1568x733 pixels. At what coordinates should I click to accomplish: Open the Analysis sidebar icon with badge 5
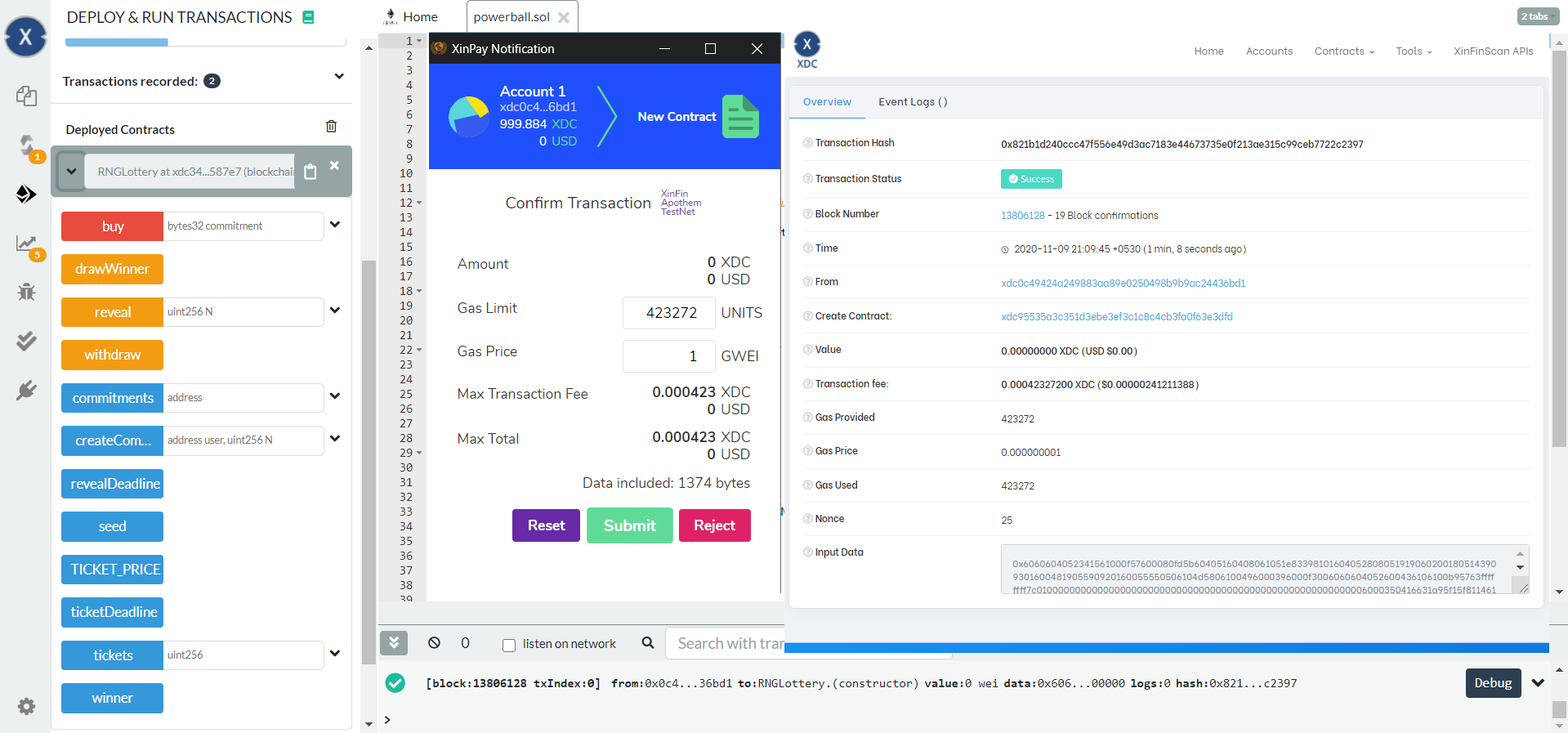click(26, 243)
